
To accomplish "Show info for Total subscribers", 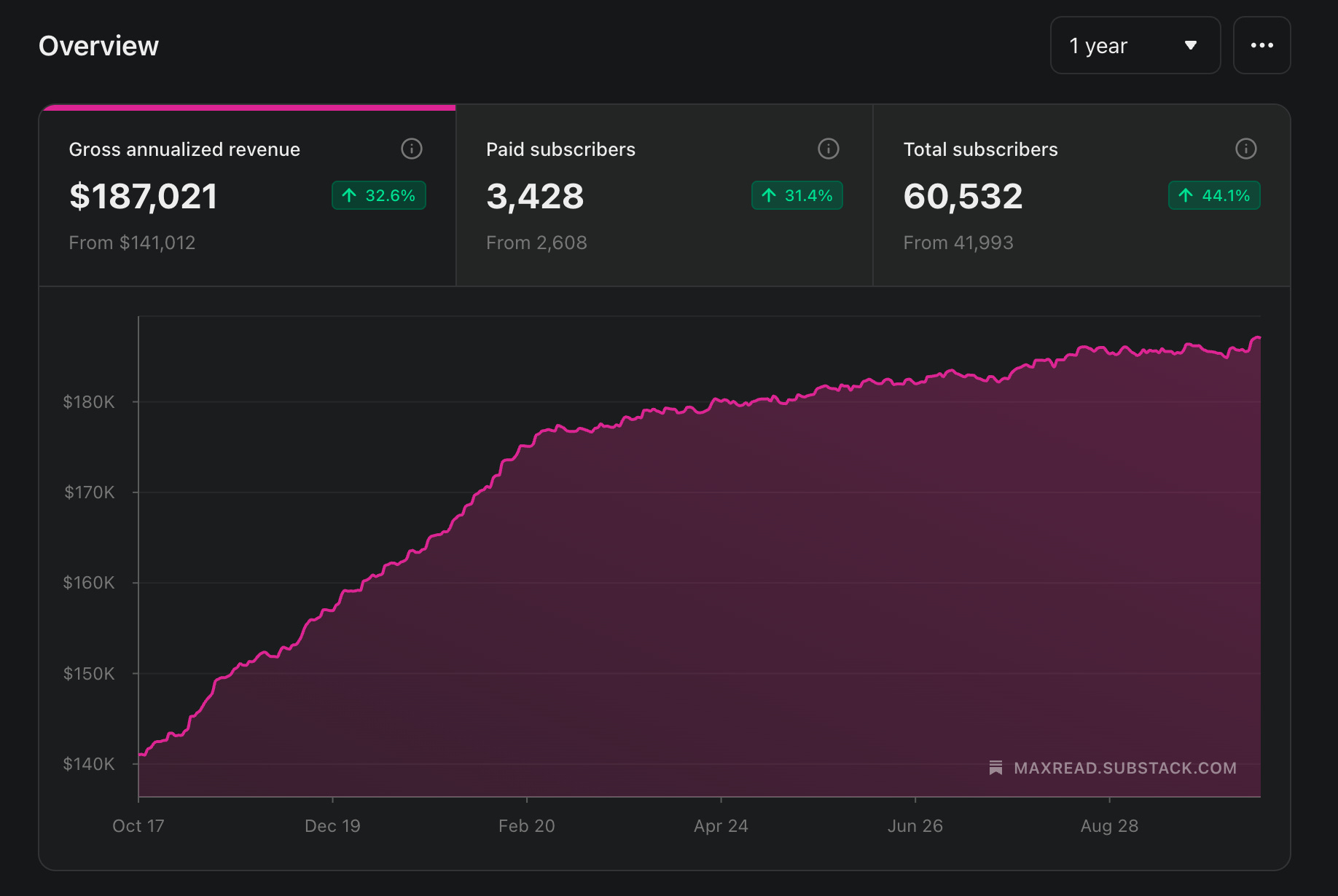I will pyautogui.click(x=1246, y=149).
